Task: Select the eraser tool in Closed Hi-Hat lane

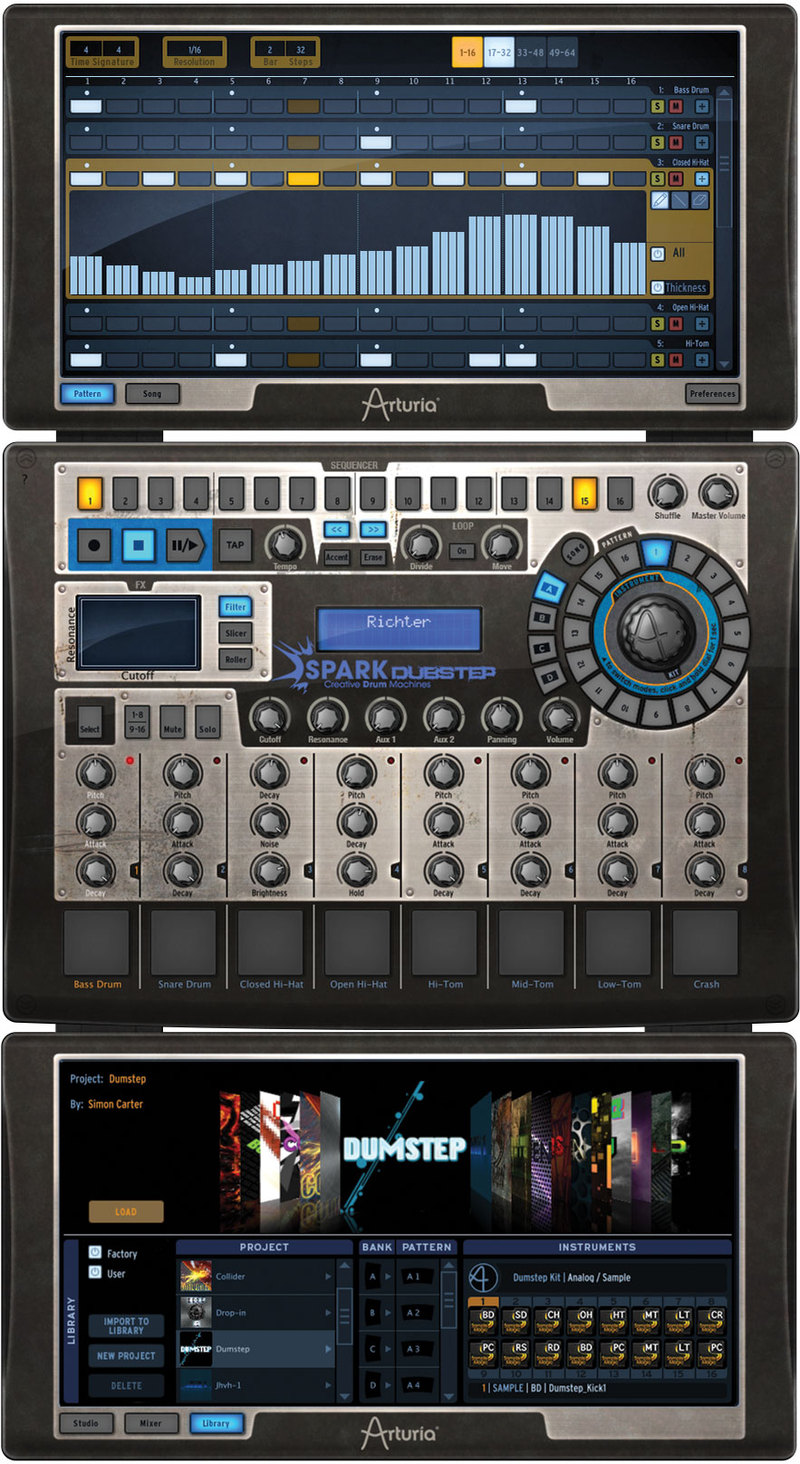Action: [x=701, y=201]
